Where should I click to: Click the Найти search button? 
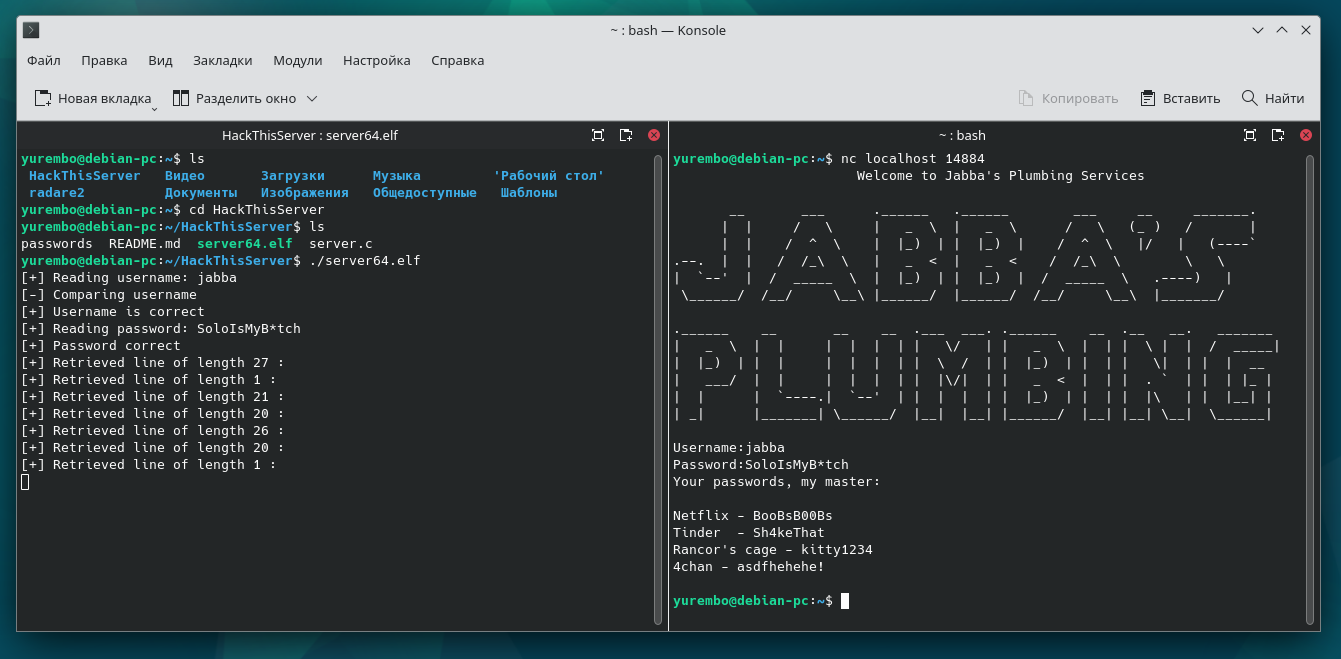coord(1272,98)
